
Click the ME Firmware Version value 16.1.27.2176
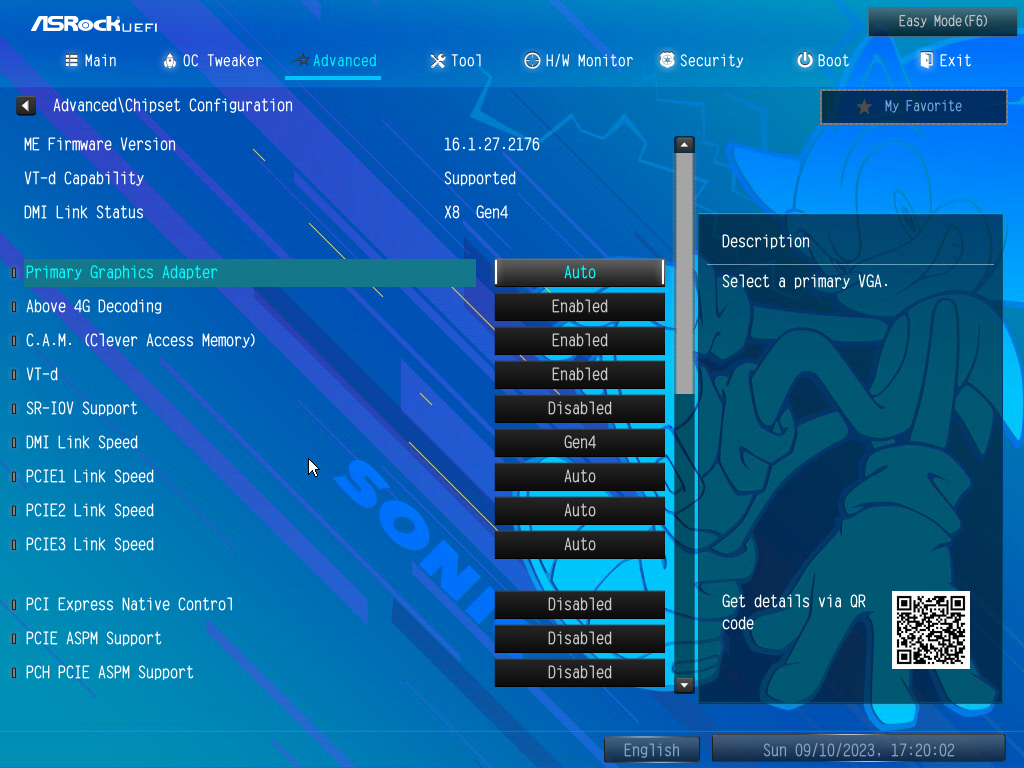[492, 144]
